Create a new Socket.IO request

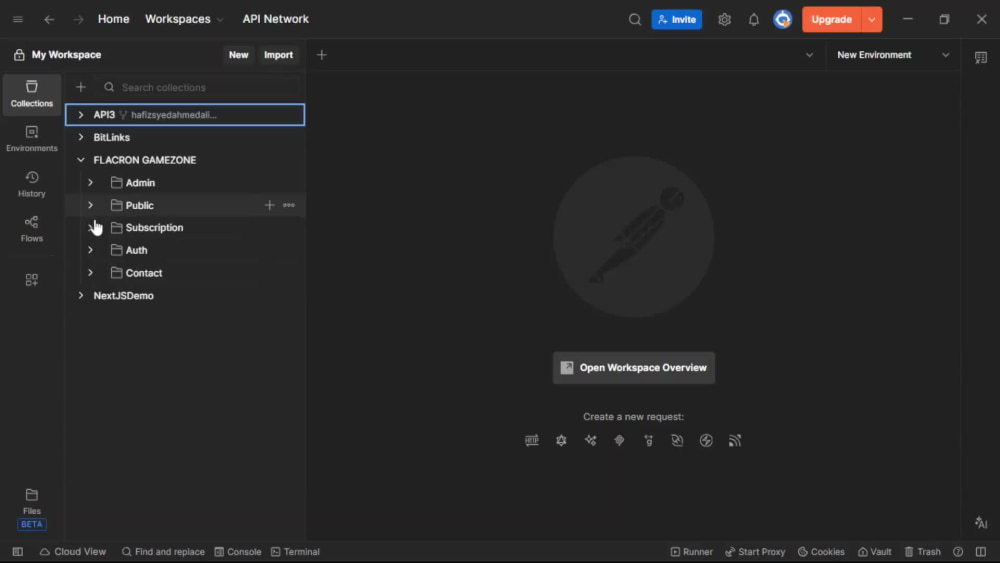(x=706, y=440)
